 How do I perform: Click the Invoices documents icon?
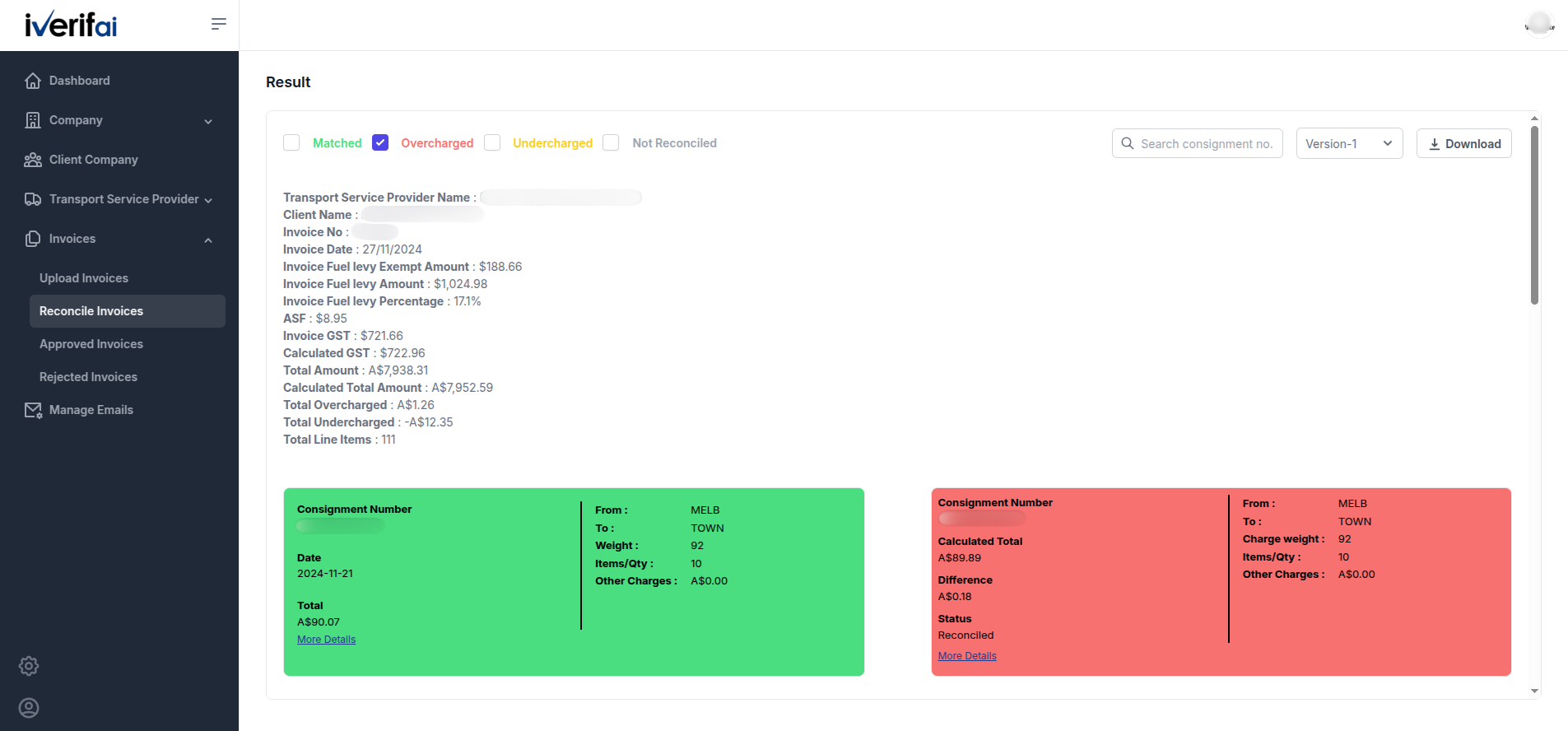(x=33, y=239)
